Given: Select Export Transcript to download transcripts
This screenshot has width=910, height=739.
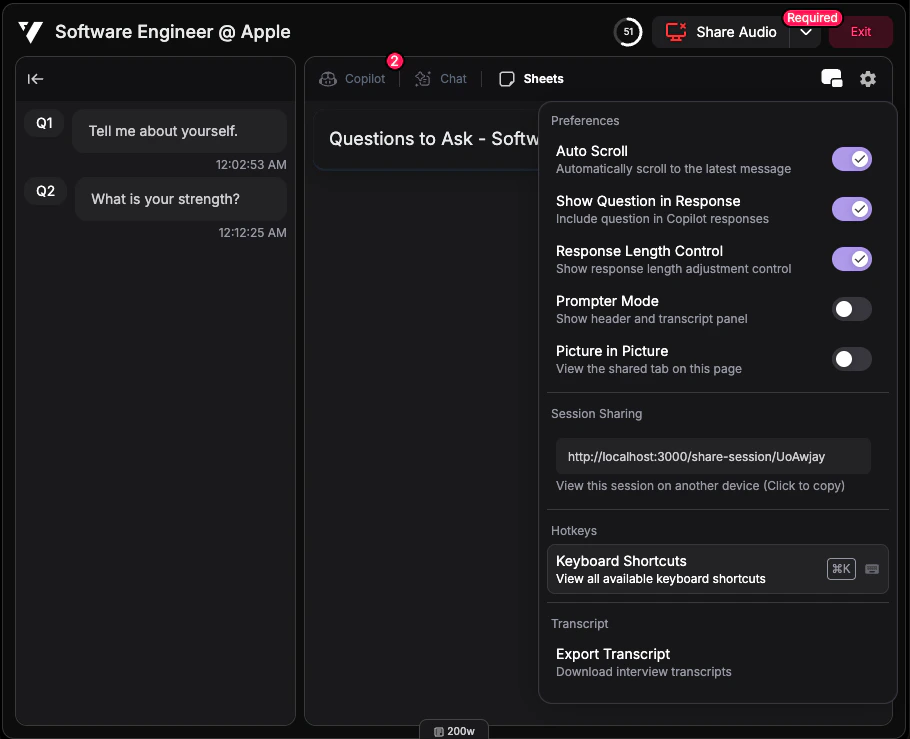Looking at the screenshot, I should pyautogui.click(x=612, y=654).
